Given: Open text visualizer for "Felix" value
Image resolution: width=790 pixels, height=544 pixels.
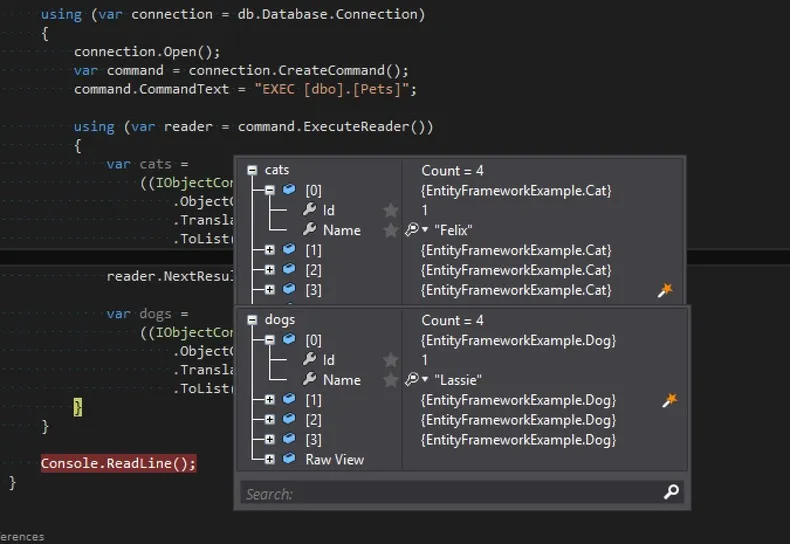Looking at the screenshot, I should pyautogui.click(x=412, y=230).
